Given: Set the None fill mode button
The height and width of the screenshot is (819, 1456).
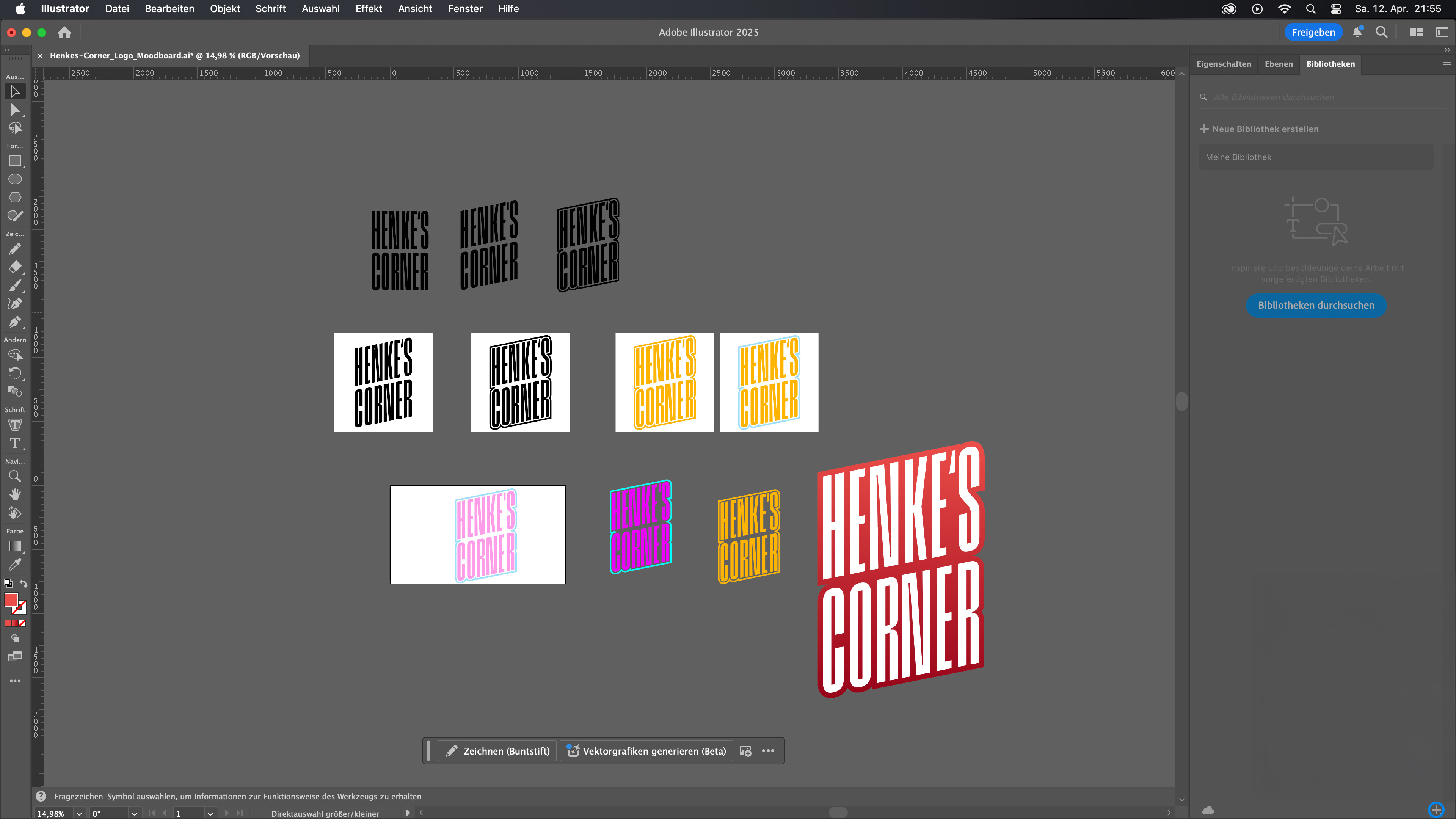Looking at the screenshot, I should [x=22, y=623].
